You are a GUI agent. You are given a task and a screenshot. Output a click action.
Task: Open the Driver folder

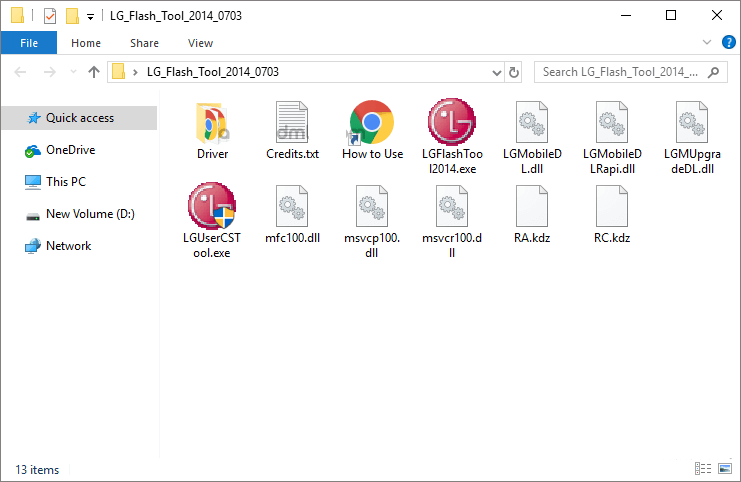[212, 123]
